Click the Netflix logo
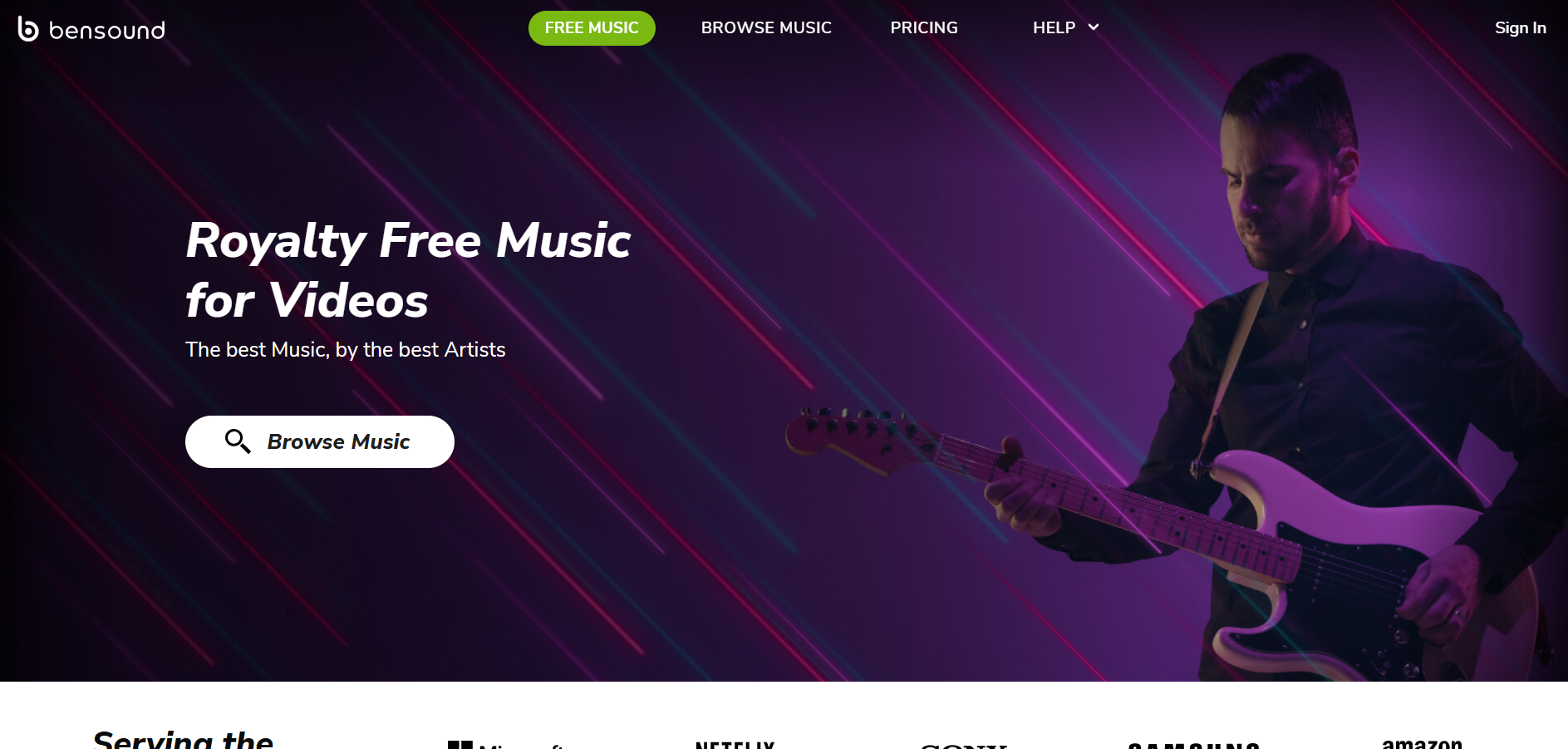 (735, 744)
